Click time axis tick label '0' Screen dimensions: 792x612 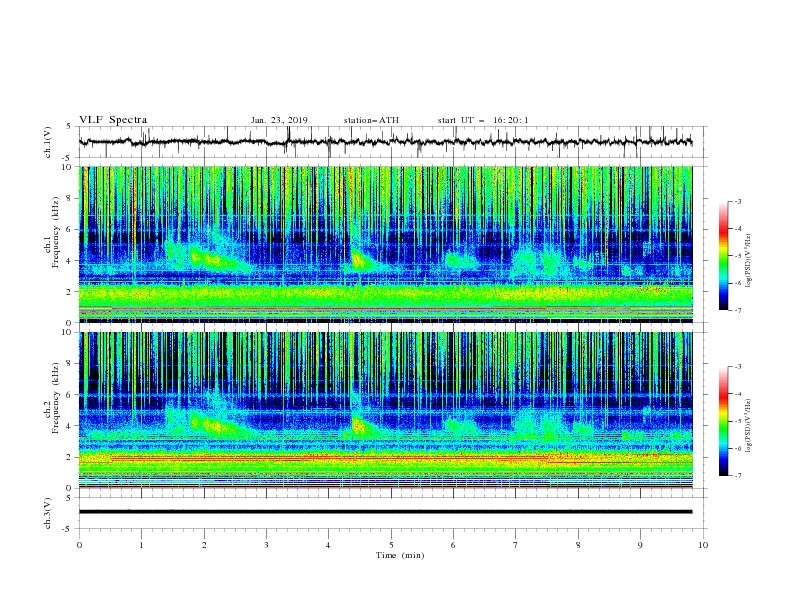click(x=79, y=545)
